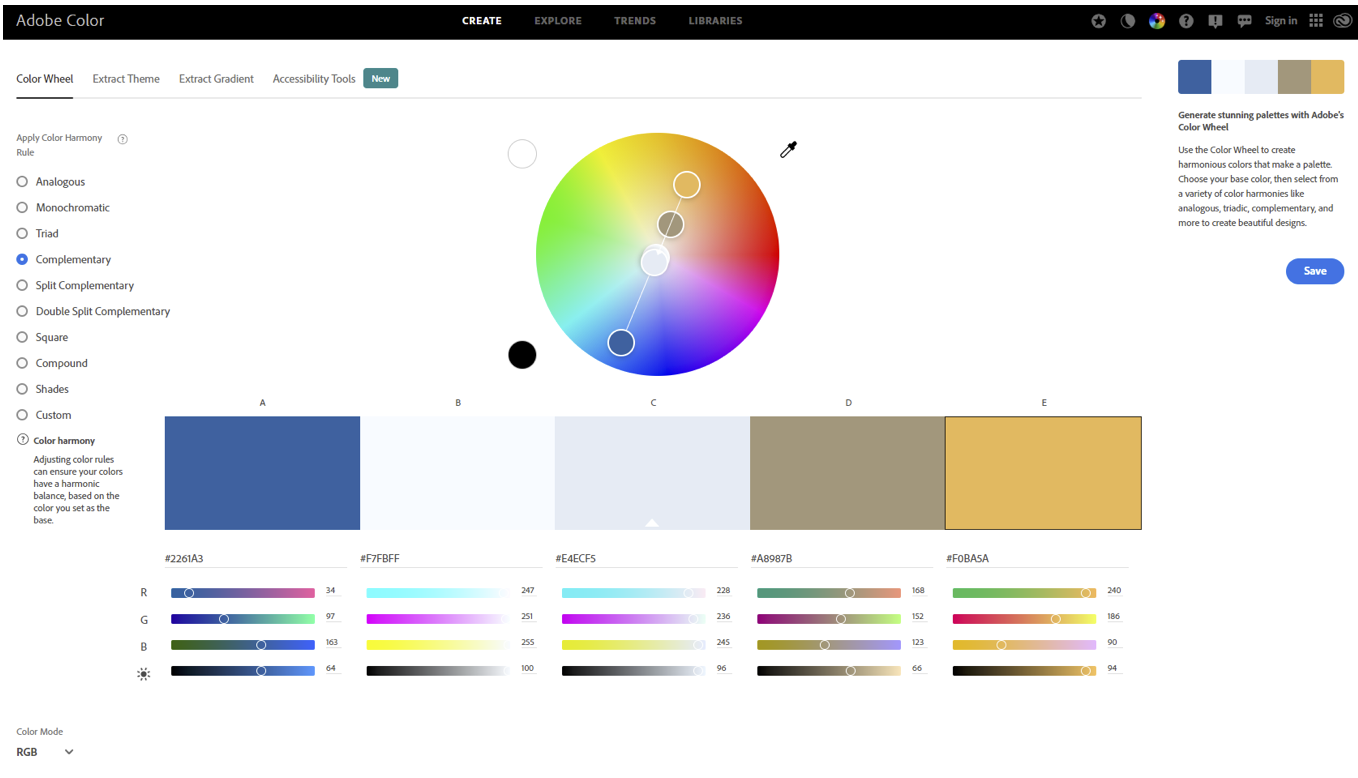Click the B slider for color A
The image size is (1358, 778).
click(x=243, y=645)
